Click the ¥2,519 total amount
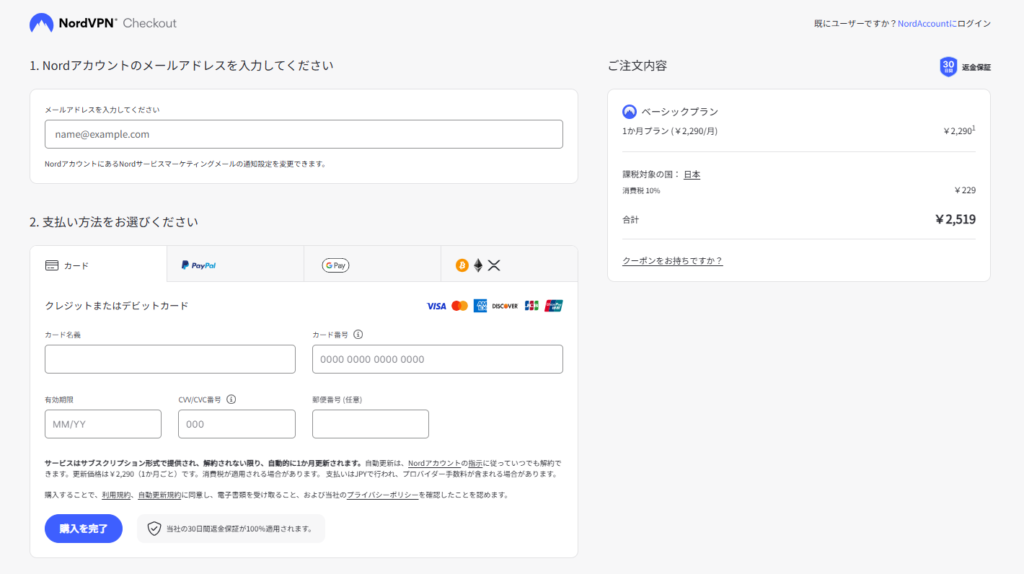Screen dimensions: 1024x574 click(x=955, y=219)
